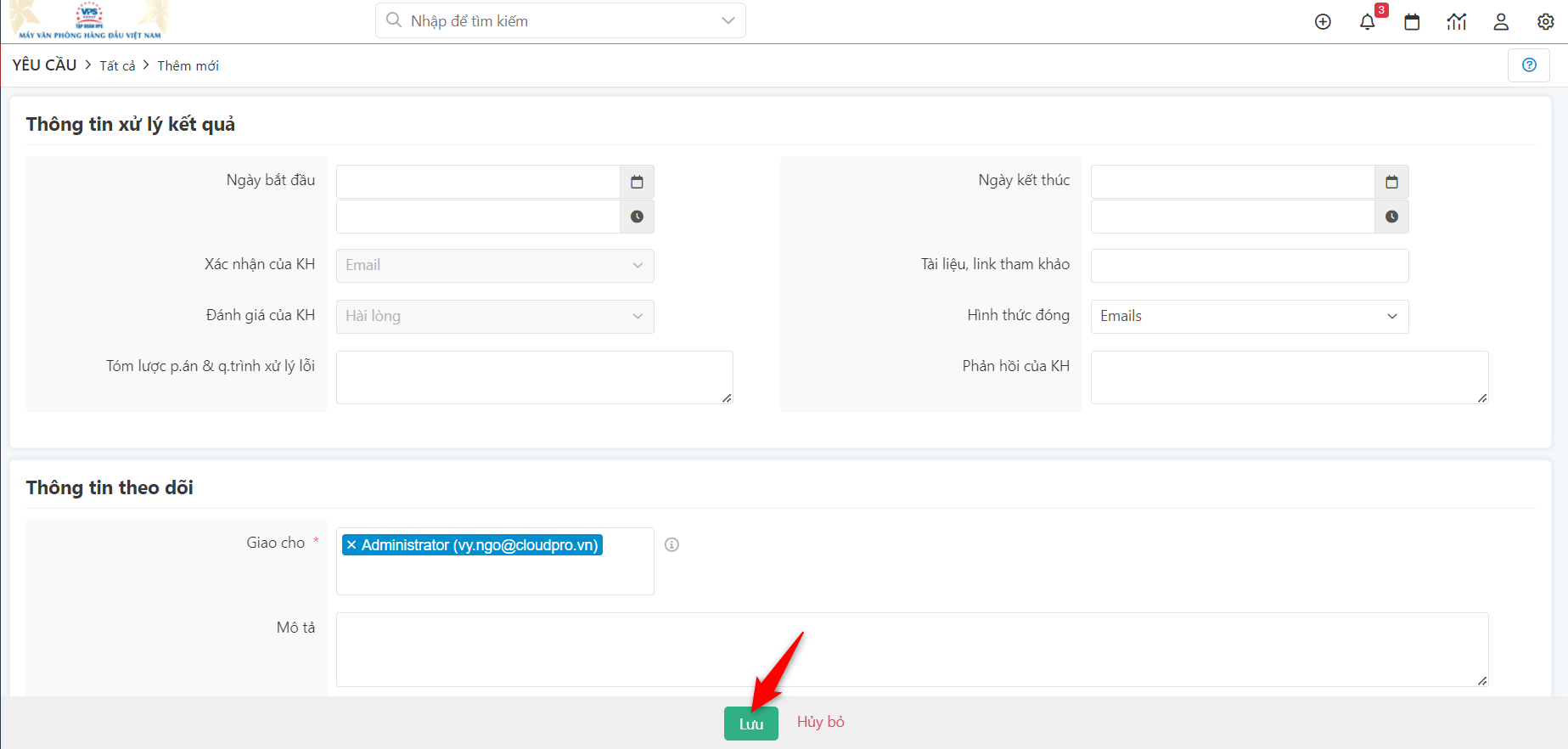Open the Xác nhận của KH dropdown
This screenshot has height=749, width=1568.
pyautogui.click(x=495, y=266)
